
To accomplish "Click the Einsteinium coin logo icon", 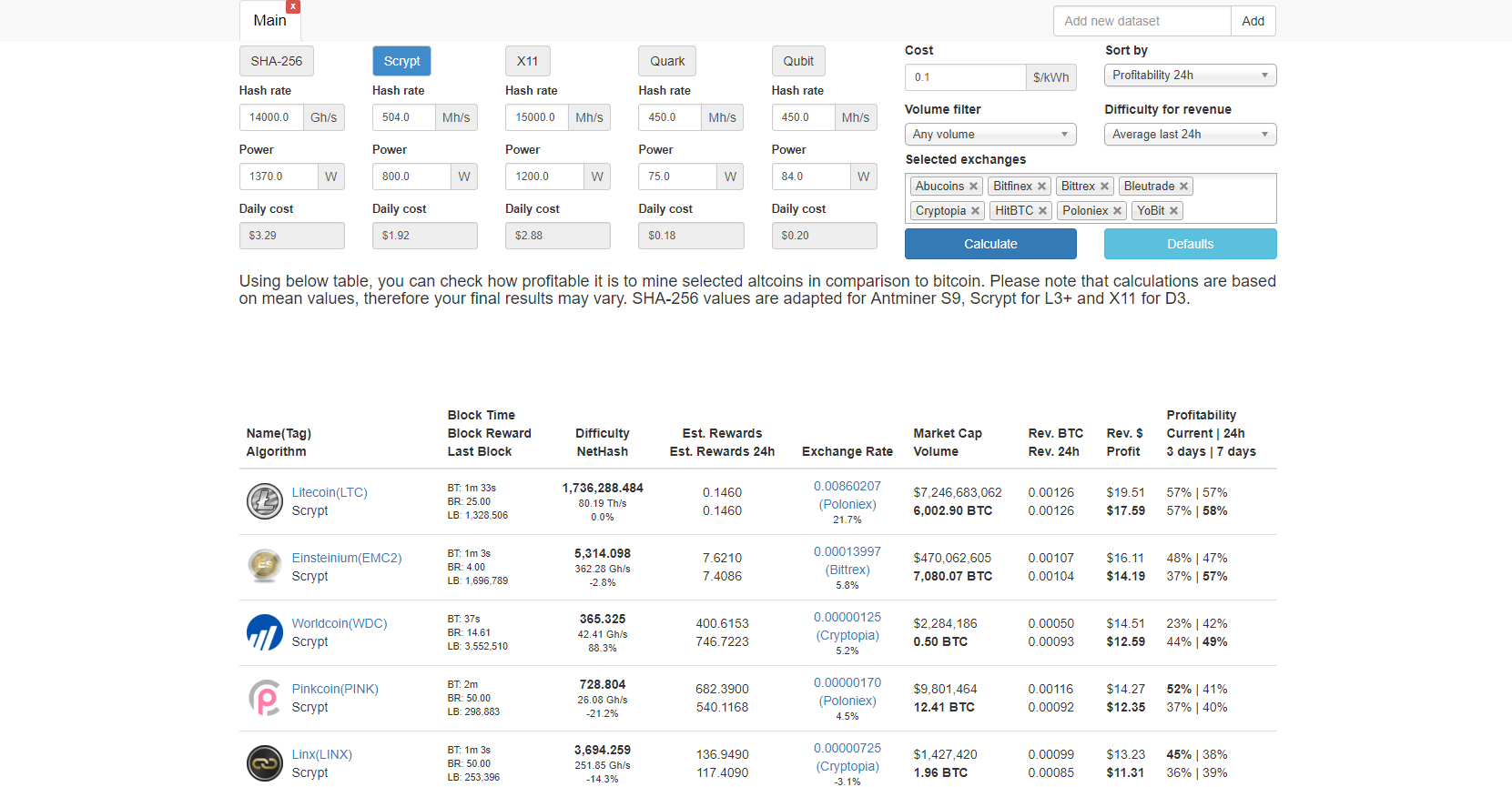I will pyautogui.click(x=265, y=566).
